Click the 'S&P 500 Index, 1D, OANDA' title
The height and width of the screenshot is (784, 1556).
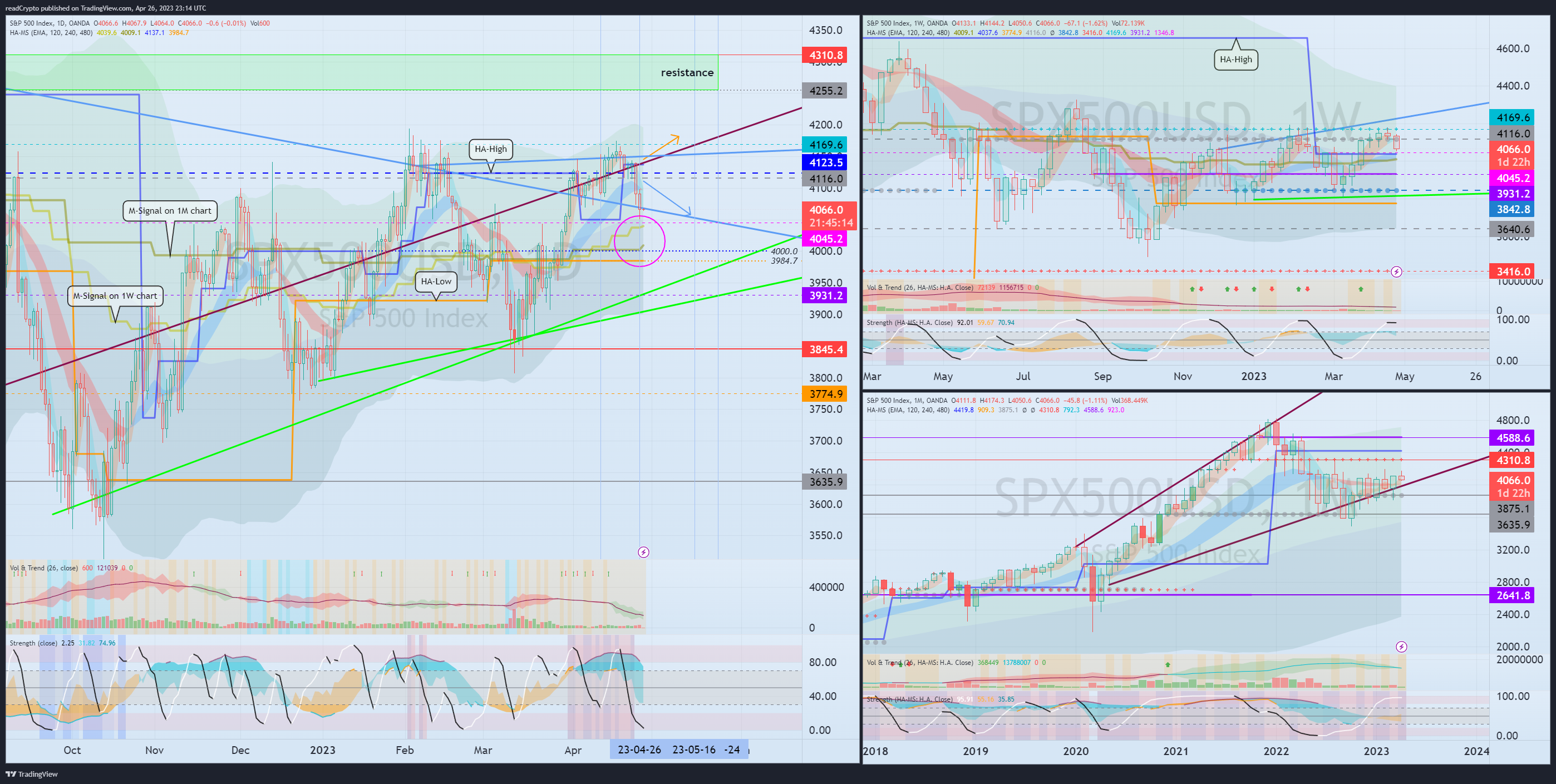[x=50, y=23]
